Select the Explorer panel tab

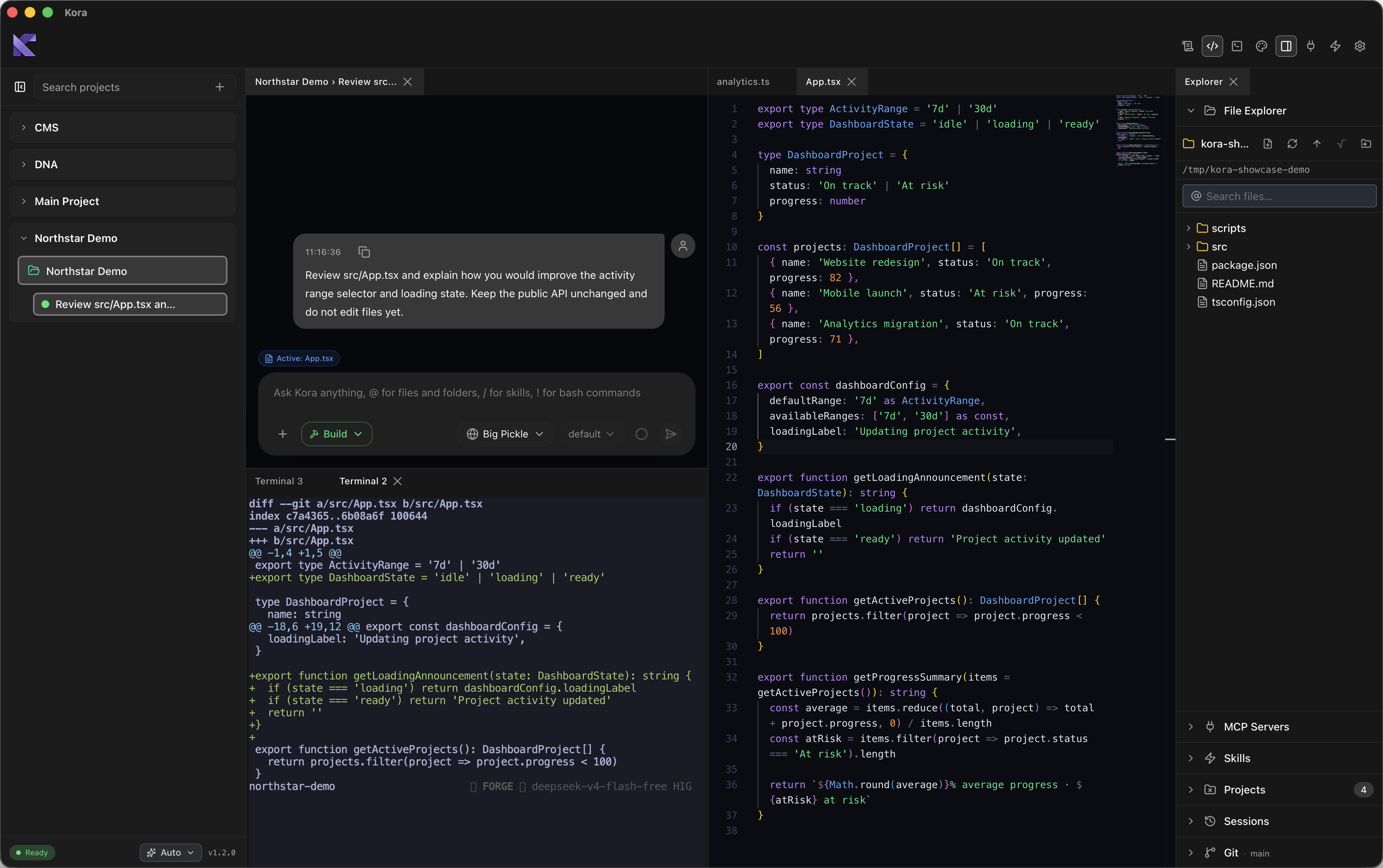(1203, 81)
